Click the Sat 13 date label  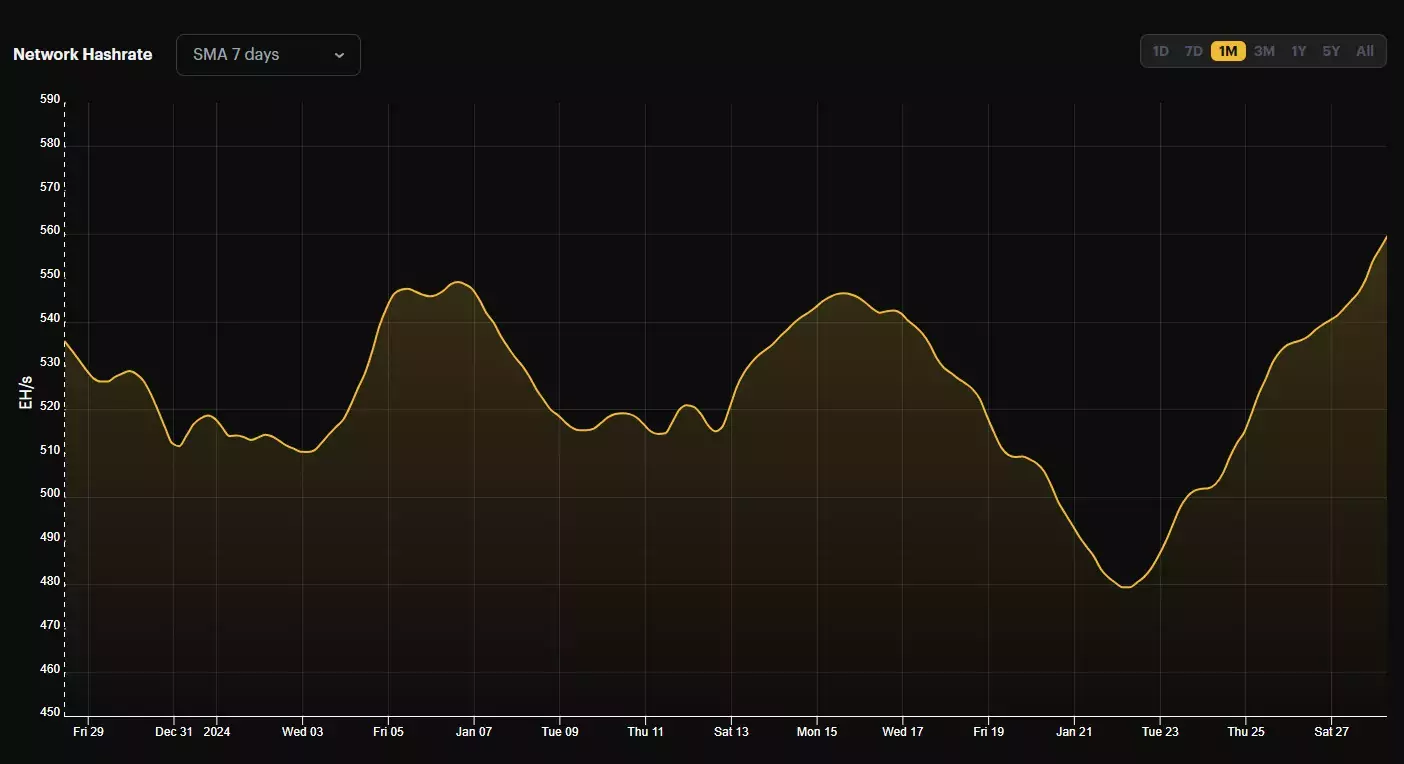pyautogui.click(x=731, y=732)
